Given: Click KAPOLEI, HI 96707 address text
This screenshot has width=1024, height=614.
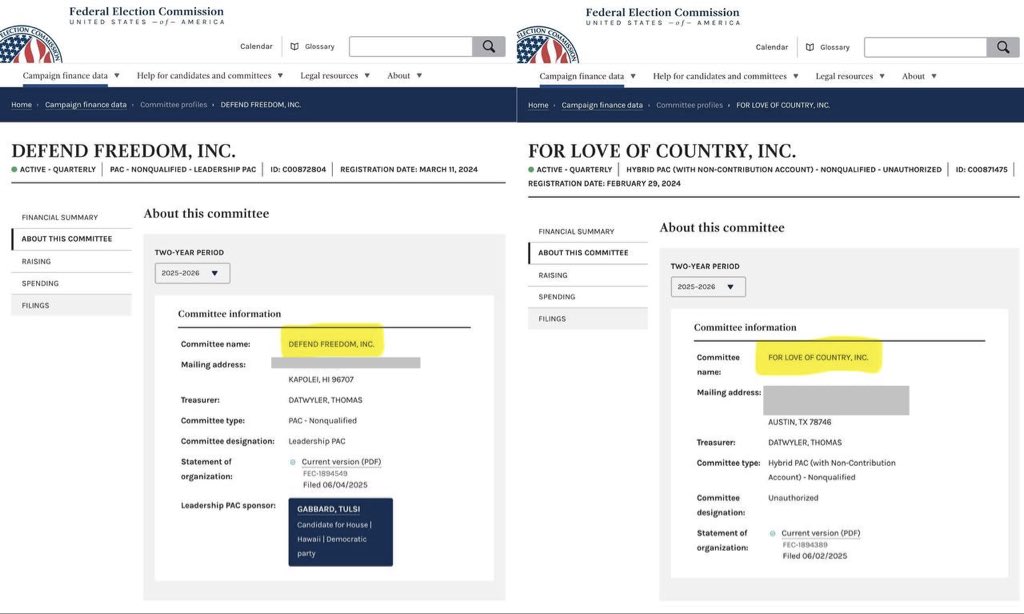Looking at the screenshot, I should [x=321, y=380].
